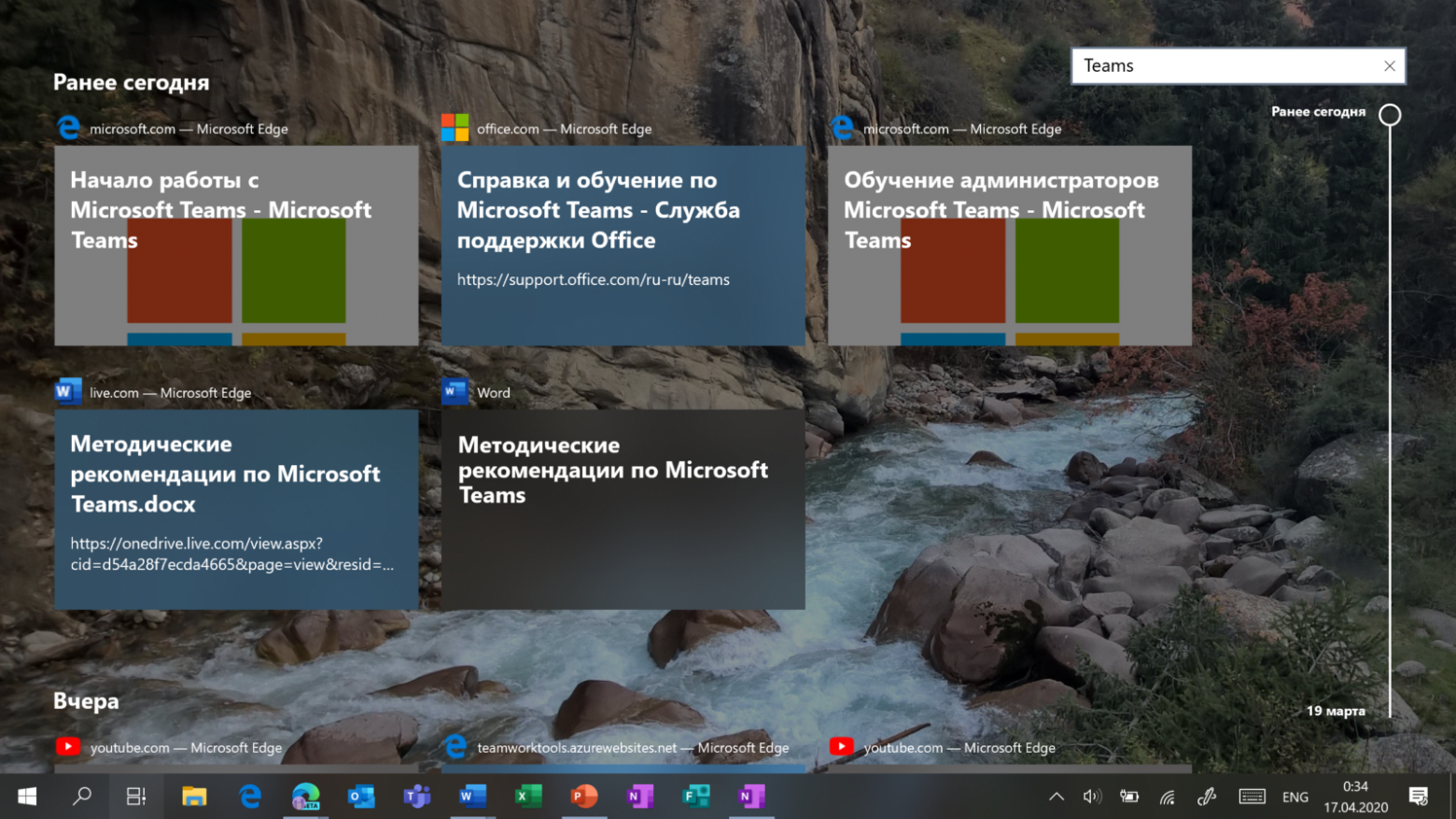Click the 'Word' card header label
The image size is (1456, 819).
coord(494,393)
